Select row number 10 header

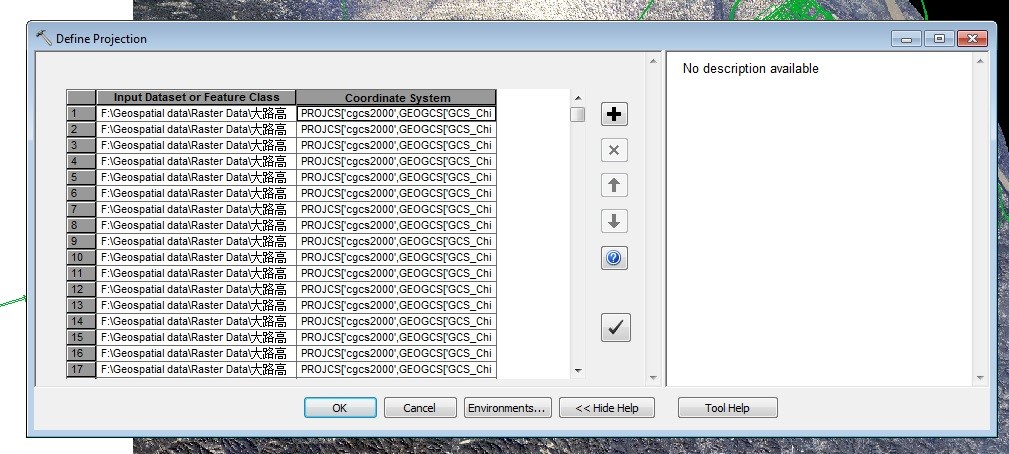pyautogui.click(x=81, y=257)
